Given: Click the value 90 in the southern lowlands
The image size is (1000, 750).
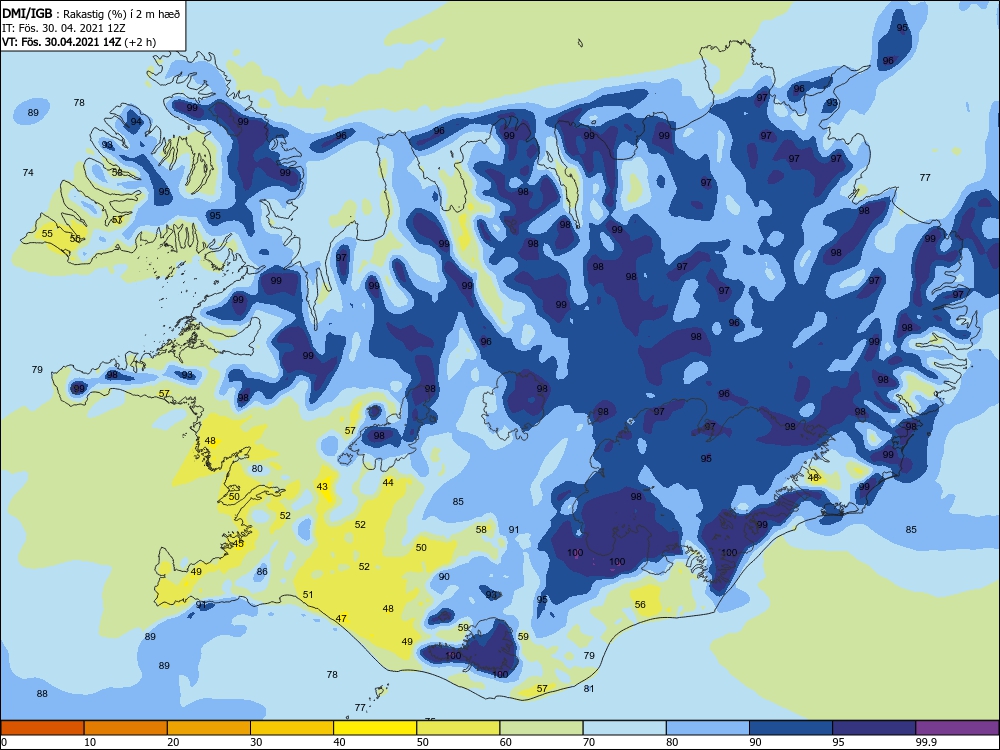Looking at the screenshot, I should pos(444,577).
